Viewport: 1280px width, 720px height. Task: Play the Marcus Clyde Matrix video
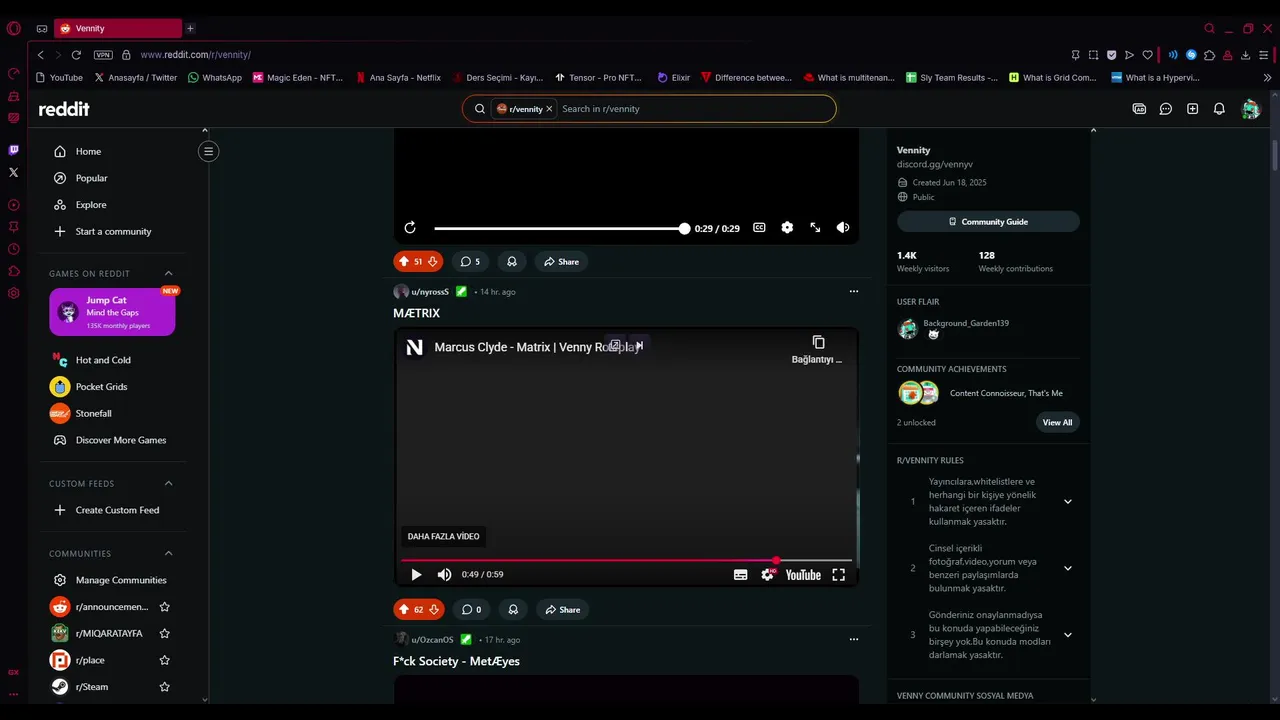point(416,575)
